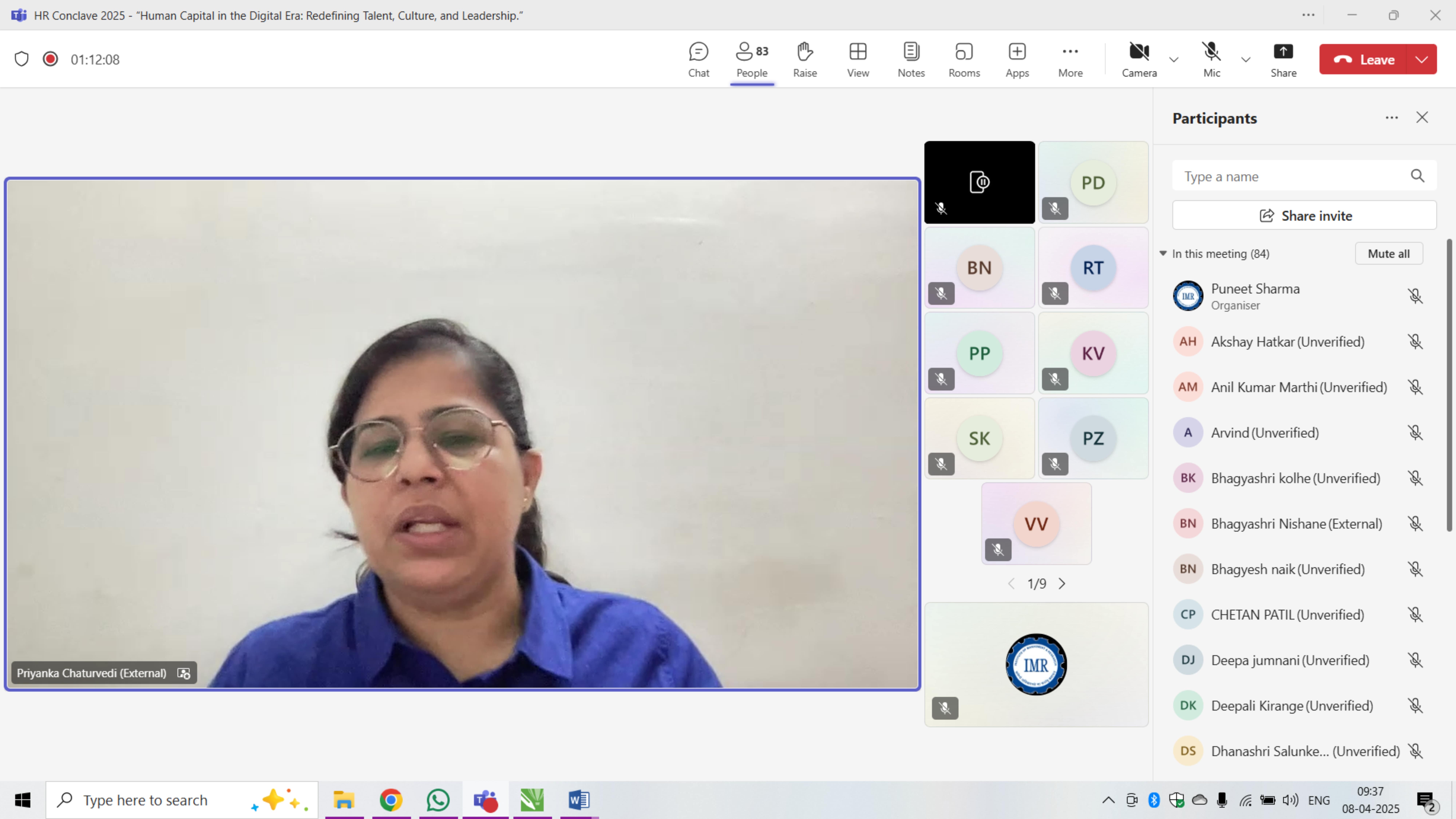Viewport: 1456px width, 819px height.
Task: Open the View layout options
Action: coord(858,59)
